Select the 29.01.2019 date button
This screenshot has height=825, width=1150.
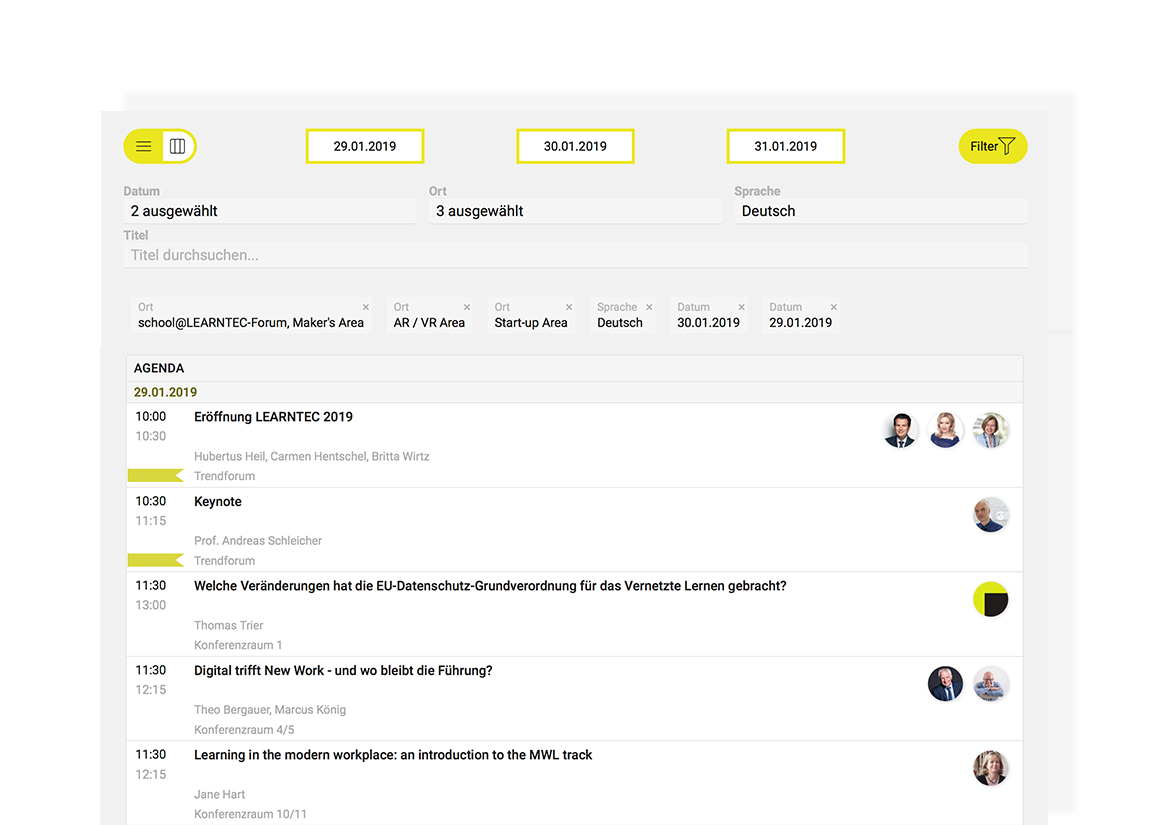[365, 146]
